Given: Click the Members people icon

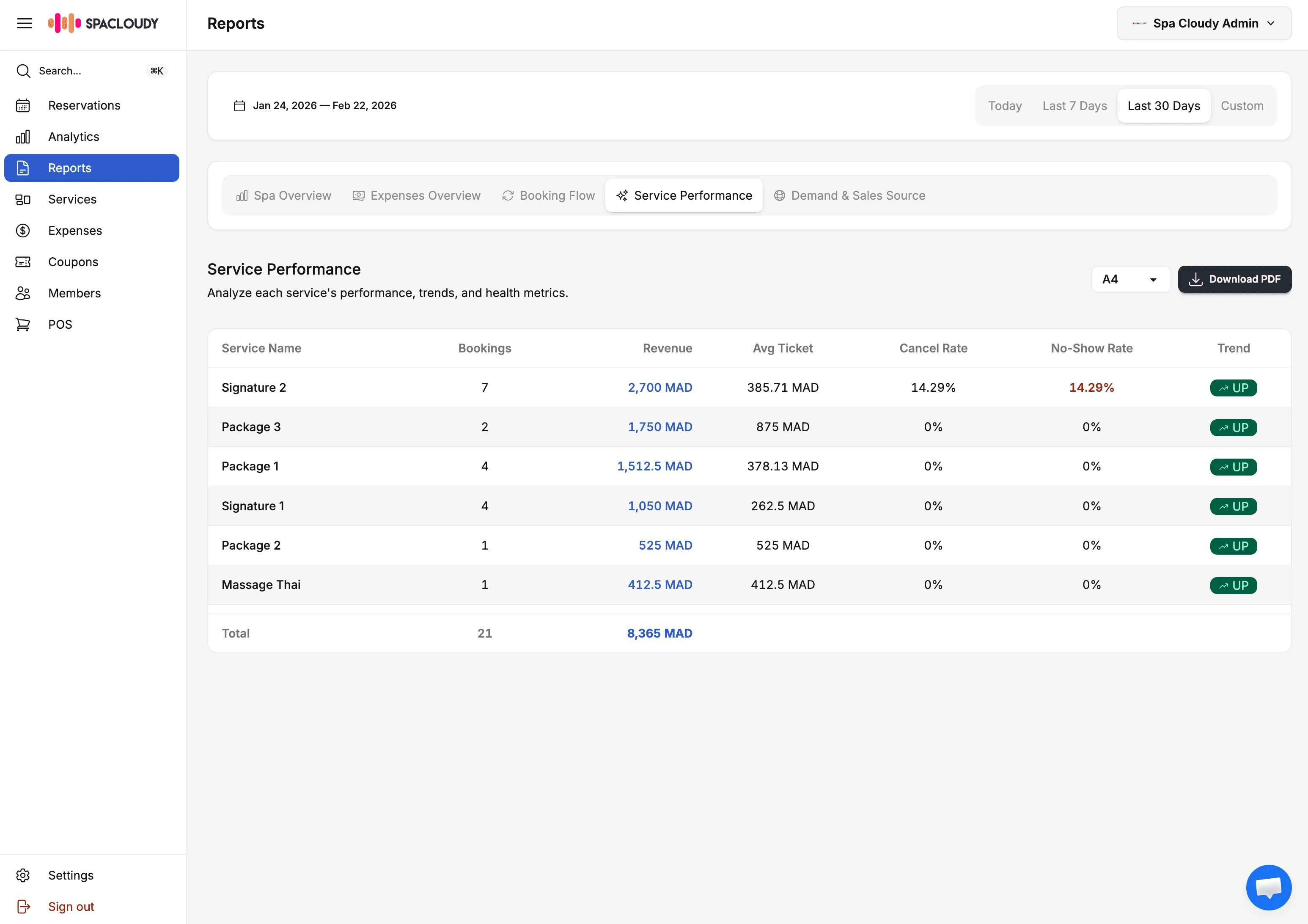Looking at the screenshot, I should 23,293.
